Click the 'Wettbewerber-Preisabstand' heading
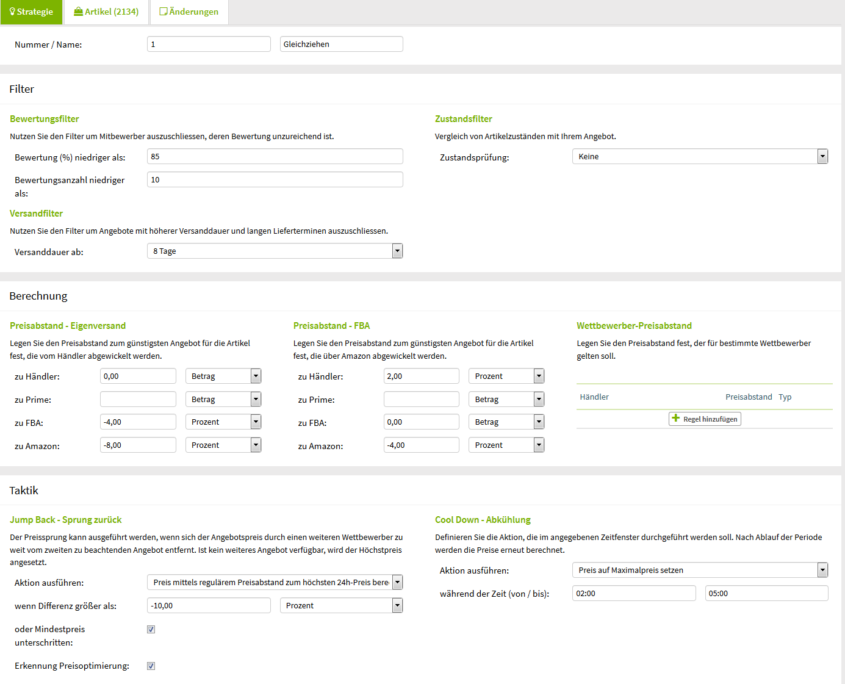845x684 pixels. (x=634, y=326)
